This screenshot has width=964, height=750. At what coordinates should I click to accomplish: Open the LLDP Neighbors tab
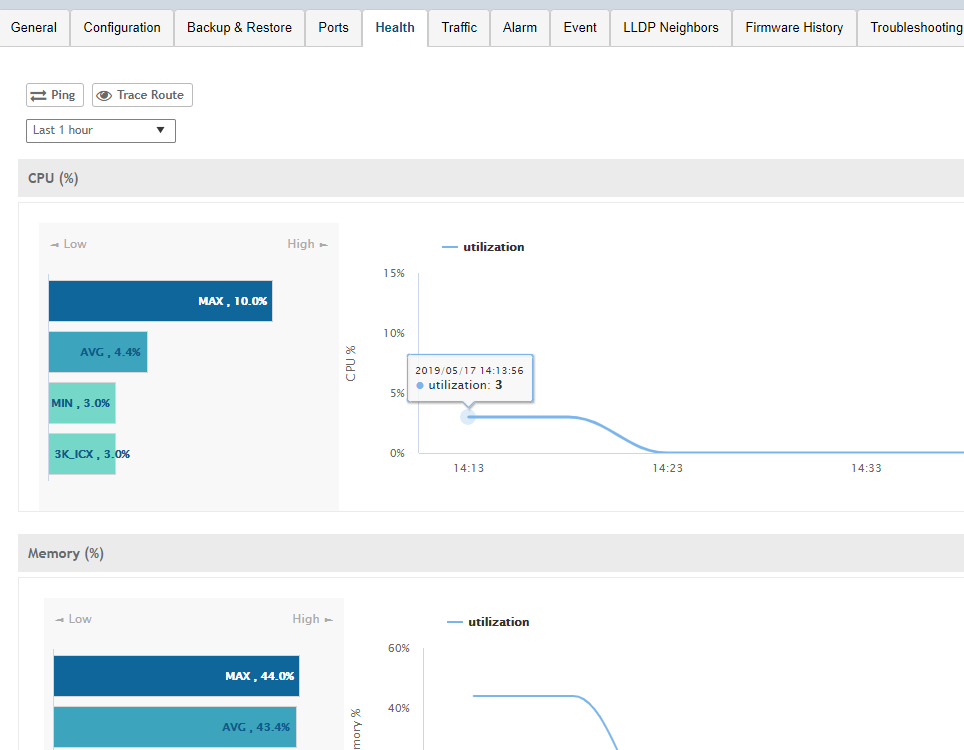pyautogui.click(x=670, y=27)
